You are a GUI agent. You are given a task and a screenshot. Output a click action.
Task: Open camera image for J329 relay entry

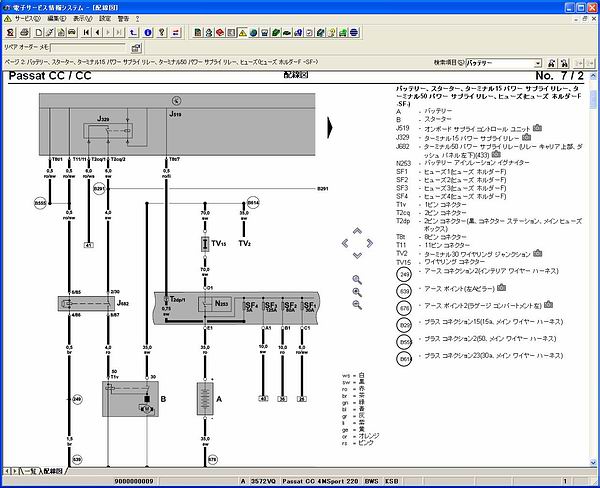pyautogui.click(x=527, y=137)
